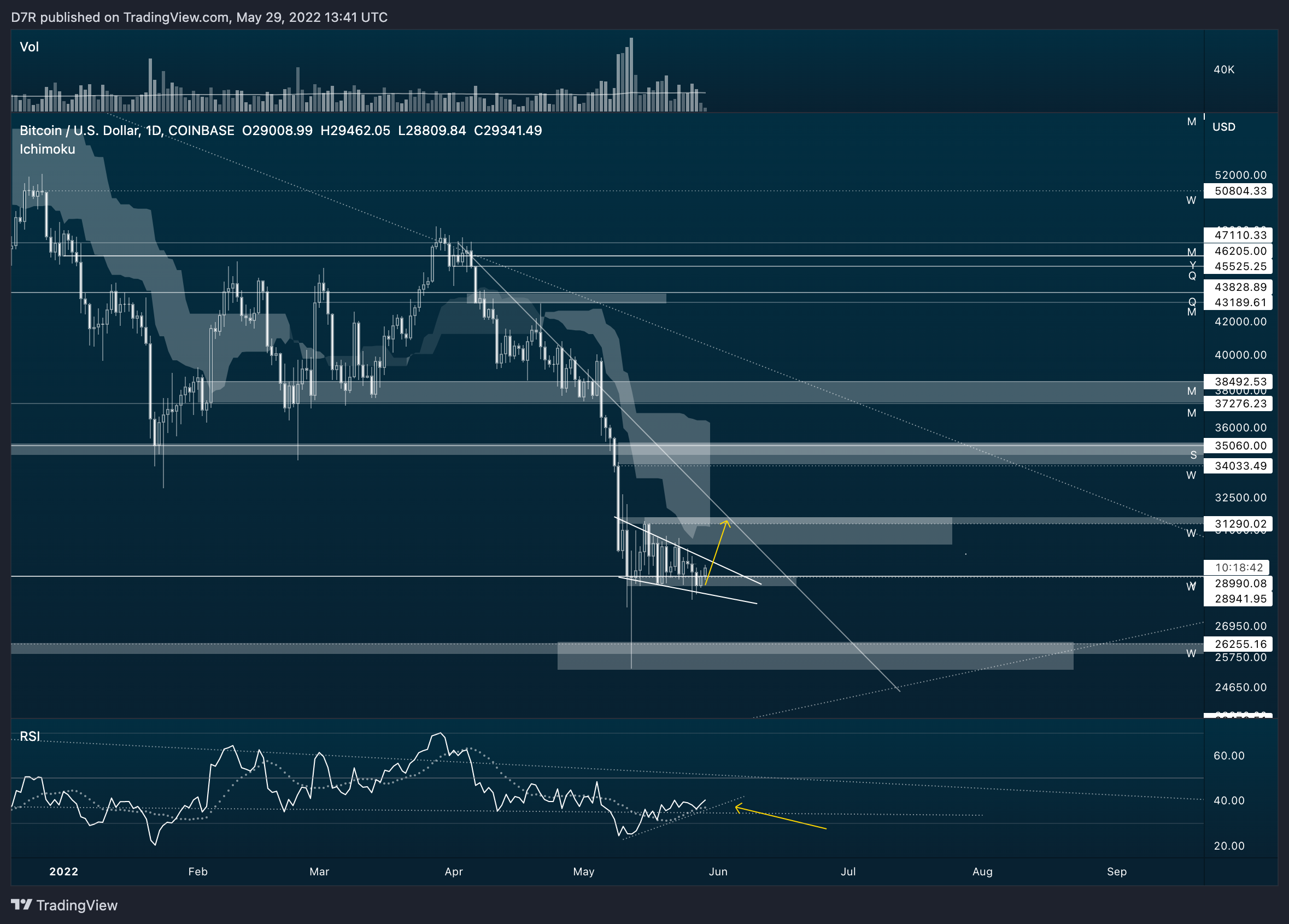Image resolution: width=1289 pixels, height=924 pixels.
Task: Click the 25750.00 axis tick
Action: (x=1241, y=658)
